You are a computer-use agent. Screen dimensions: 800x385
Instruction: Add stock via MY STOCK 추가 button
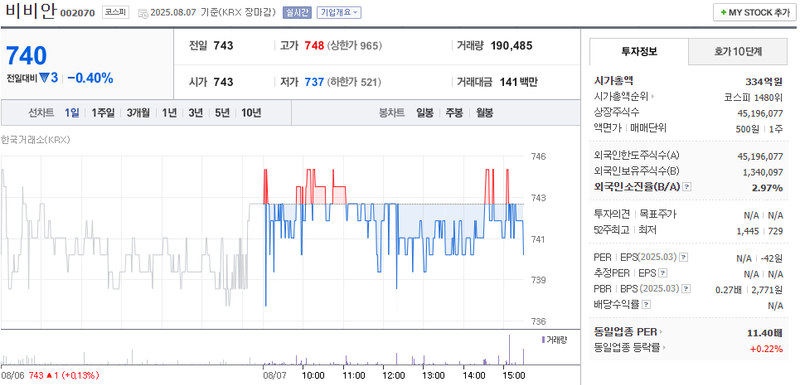pos(754,13)
